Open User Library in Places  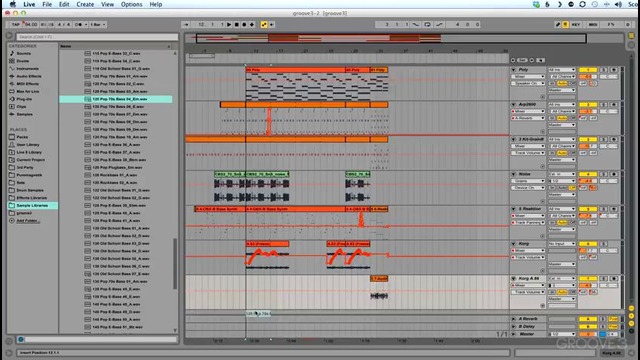pyautogui.click(x=28, y=144)
